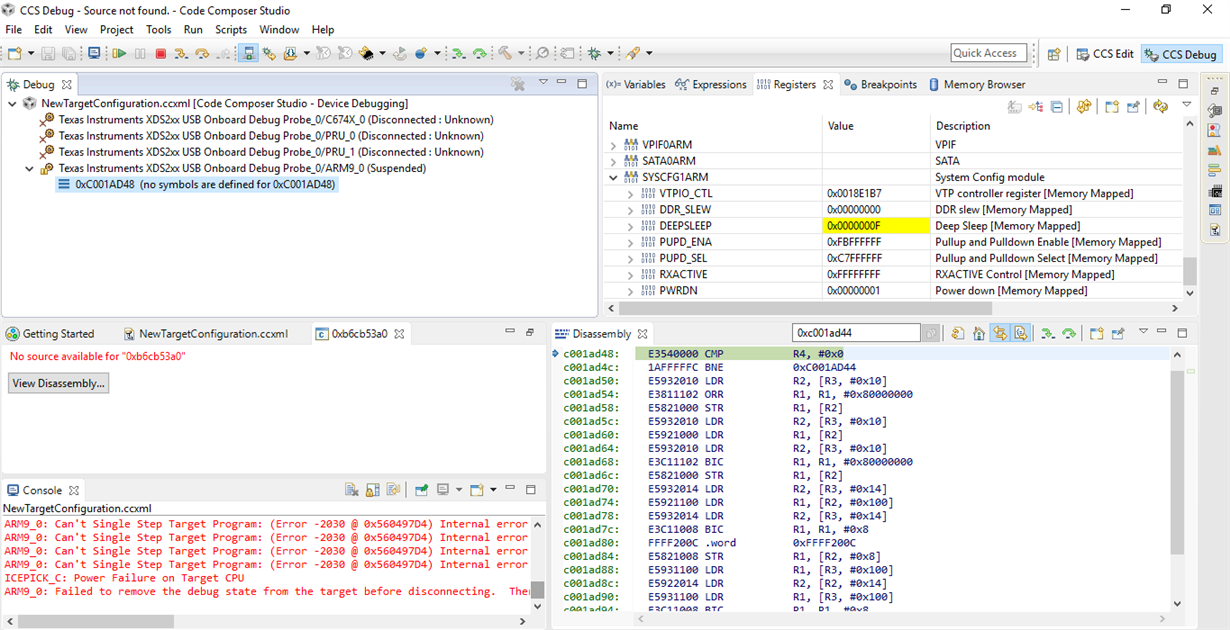The image size is (1230, 630).
Task: Open the Debug view menu dropdown arrow
Action: (543, 83)
